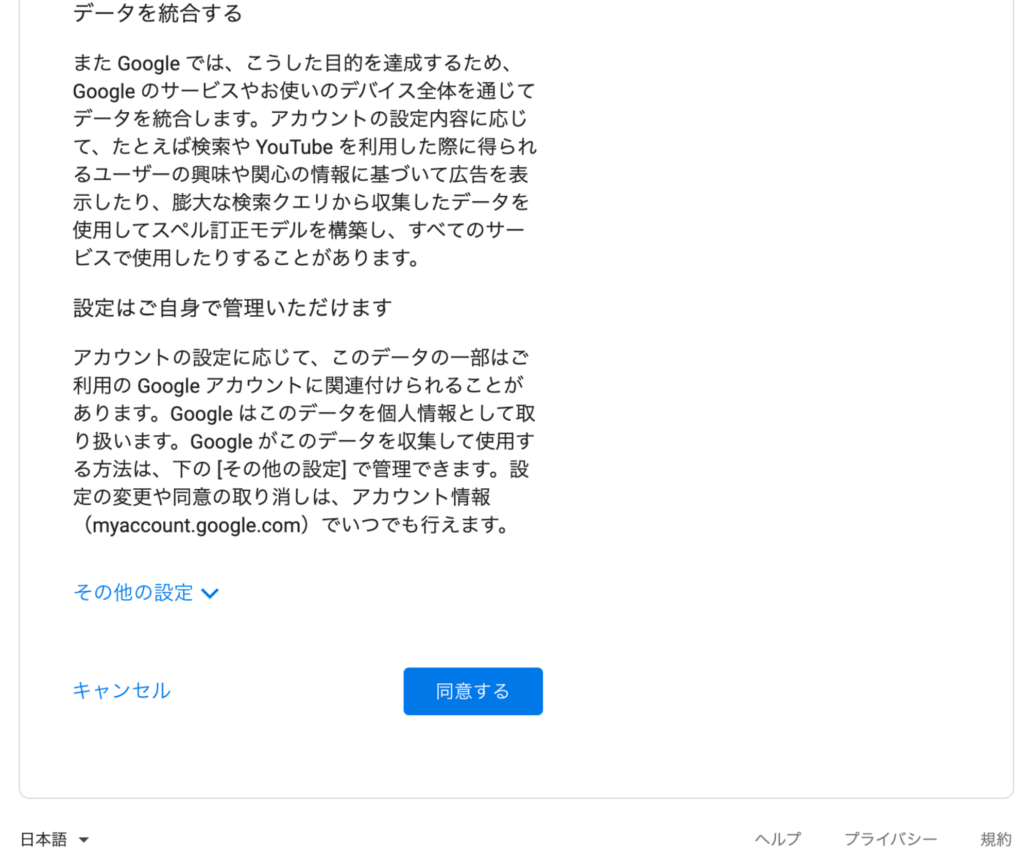The width and height of the screenshot is (1024, 858).
Task: Open the 規約 footer link
Action: point(996,839)
